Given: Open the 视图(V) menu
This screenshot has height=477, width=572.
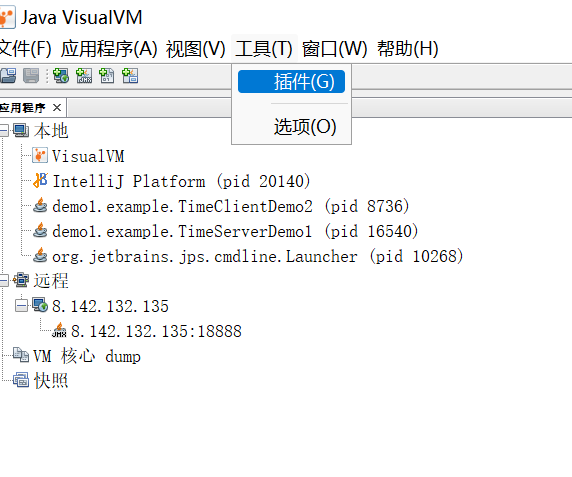Looking at the screenshot, I should pyautogui.click(x=196, y=49).
